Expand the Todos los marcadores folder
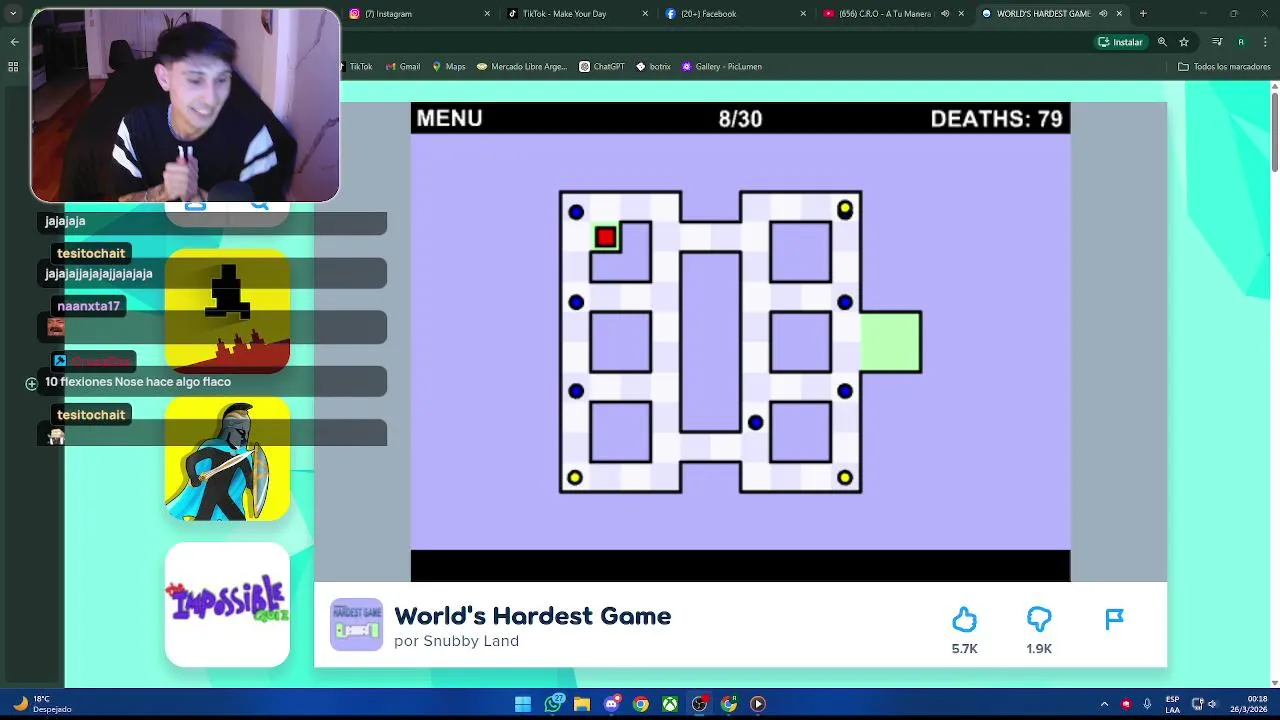The height and width of the screenshot is (720, 1280). tap(1224, 67)
